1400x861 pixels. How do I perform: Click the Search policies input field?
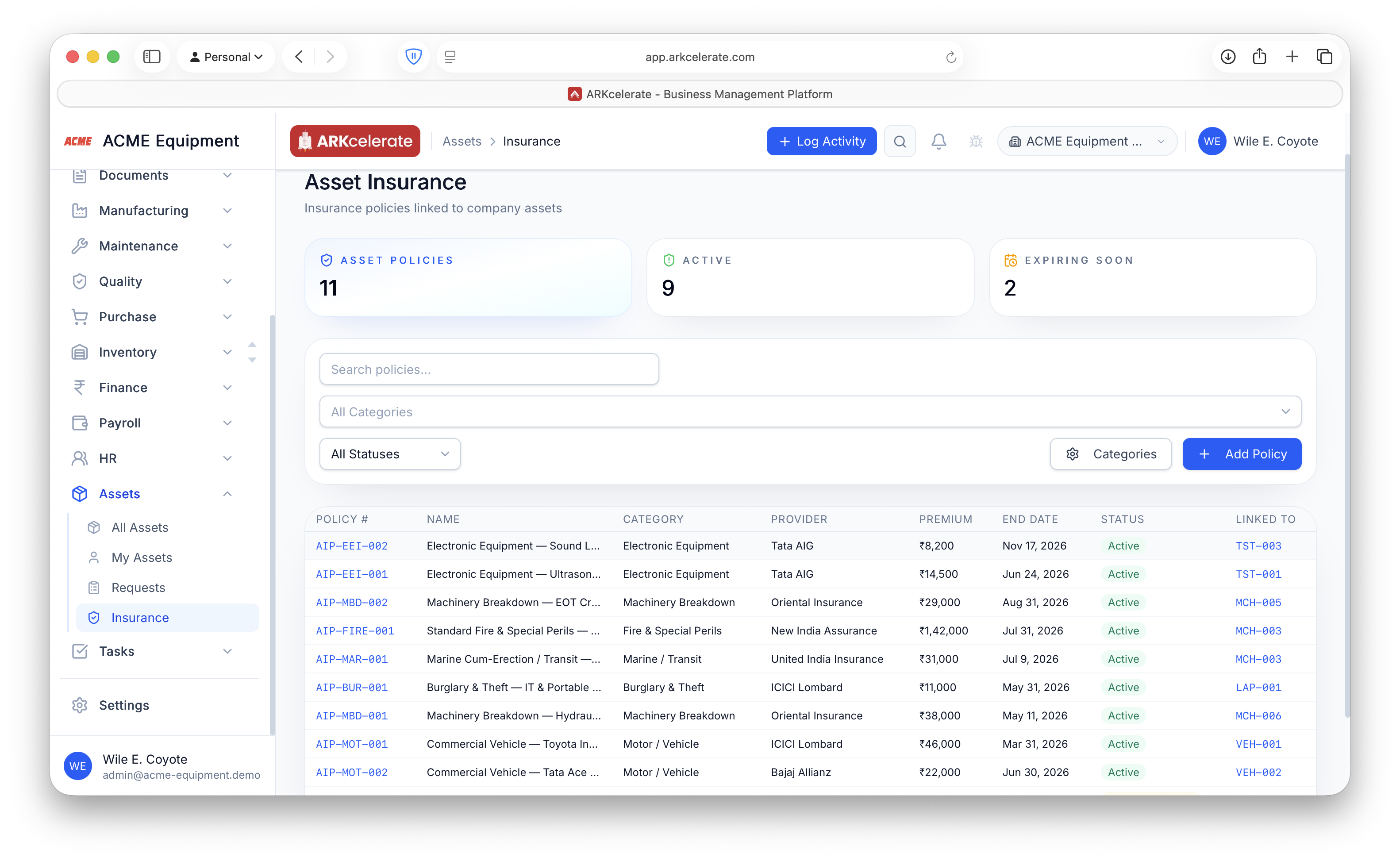pyautogui.click(x=489, y=369)
